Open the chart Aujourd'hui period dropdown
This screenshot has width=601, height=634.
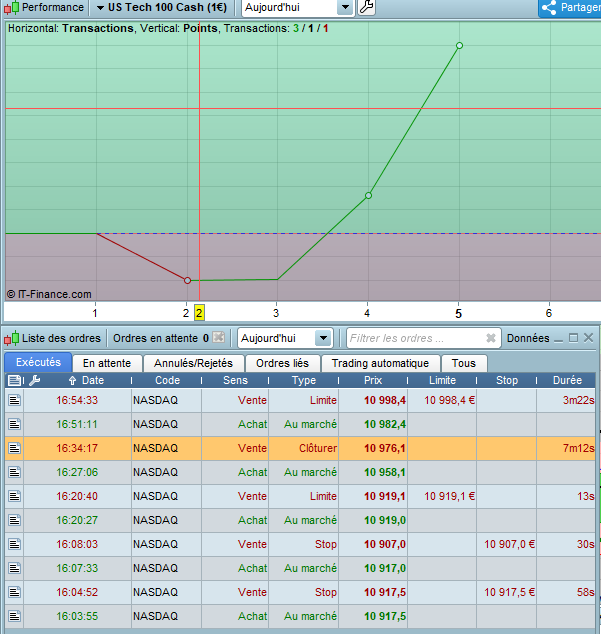(345, 8)
